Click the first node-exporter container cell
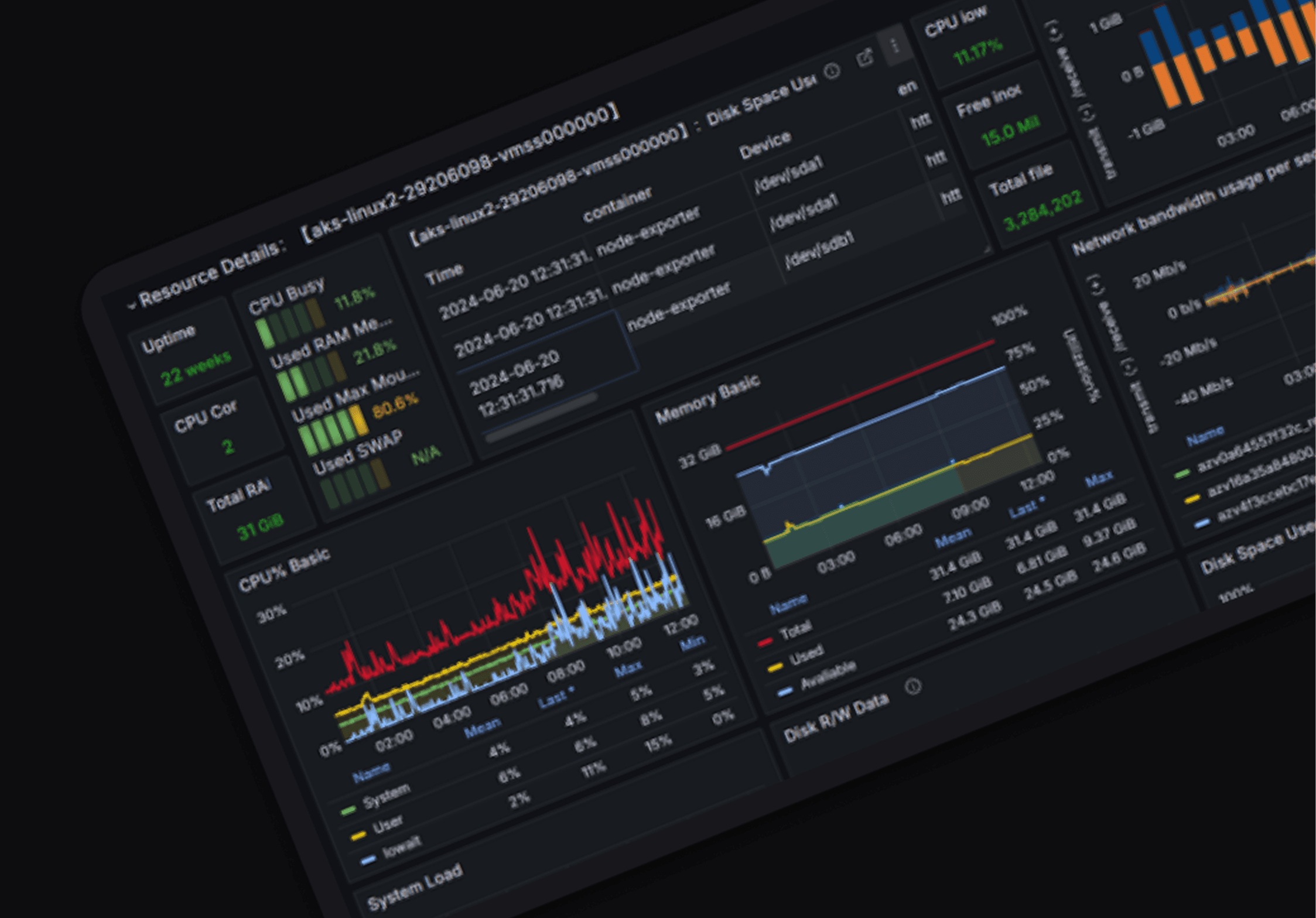This screenshot has height=918, width=1316. 648,231
